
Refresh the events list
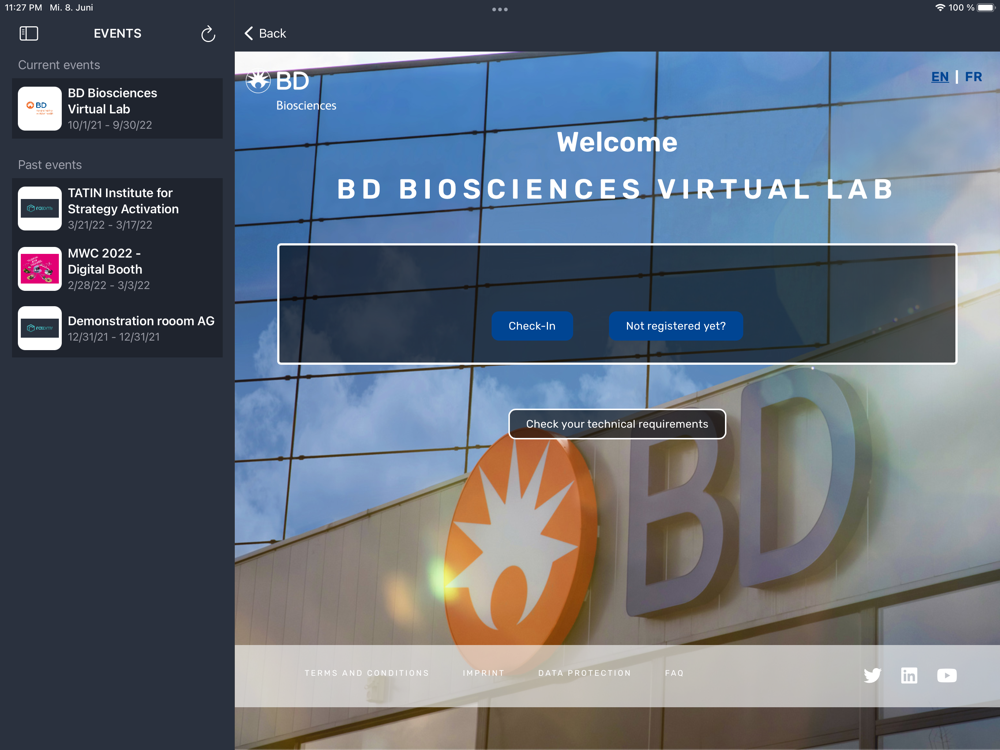(x=208, y=34)
